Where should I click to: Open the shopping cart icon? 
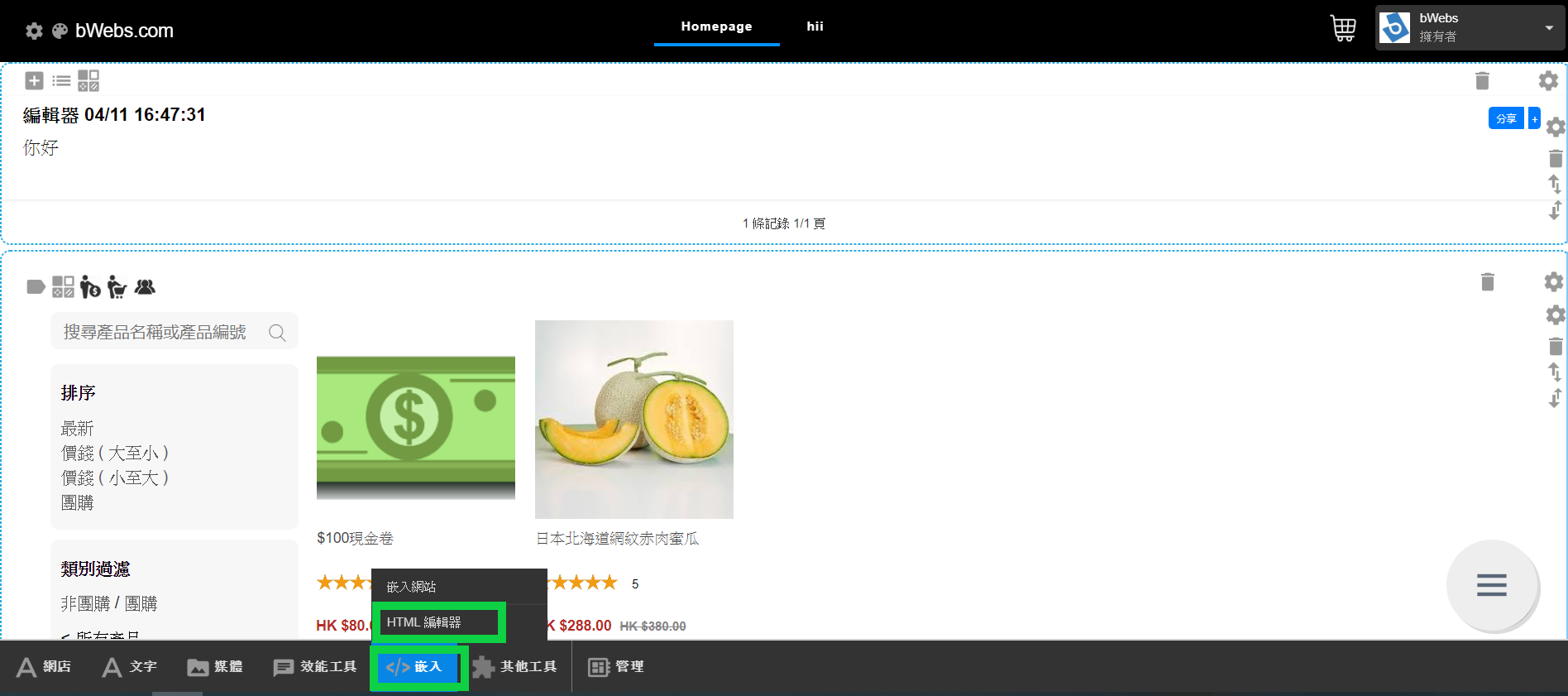(1342, 28)
